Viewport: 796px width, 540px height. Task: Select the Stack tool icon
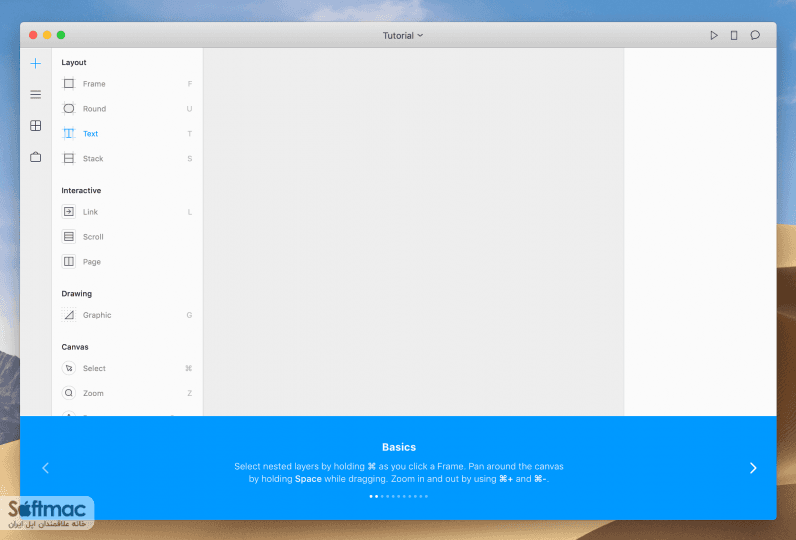click(69, 158)
